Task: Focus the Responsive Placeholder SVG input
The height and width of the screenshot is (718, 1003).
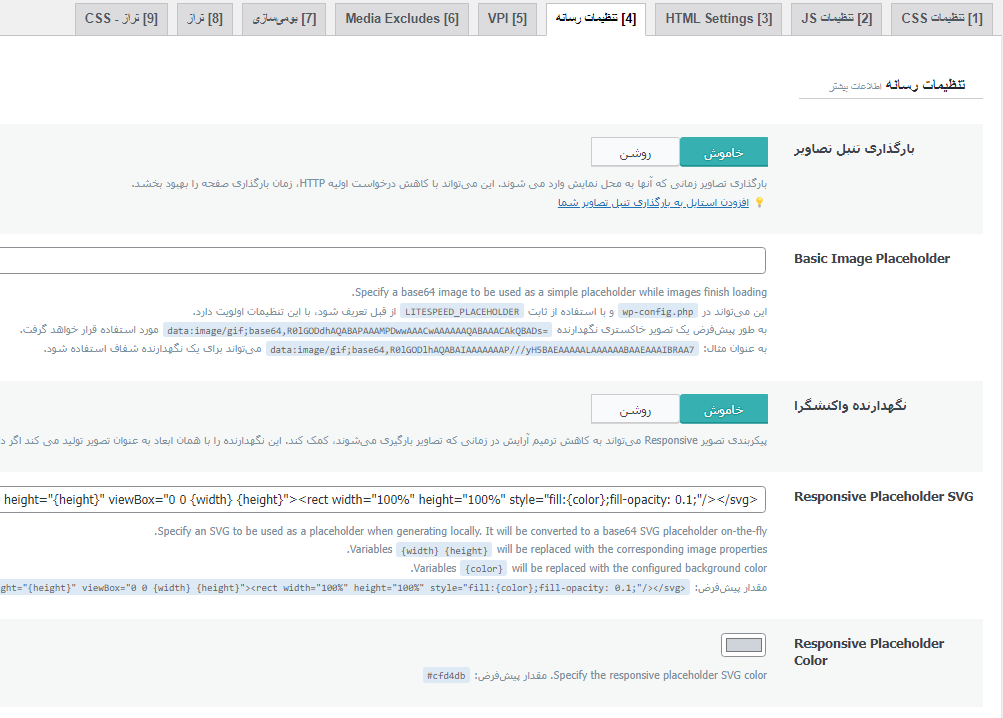Action: pyautogui.click(x=382, y=499)
